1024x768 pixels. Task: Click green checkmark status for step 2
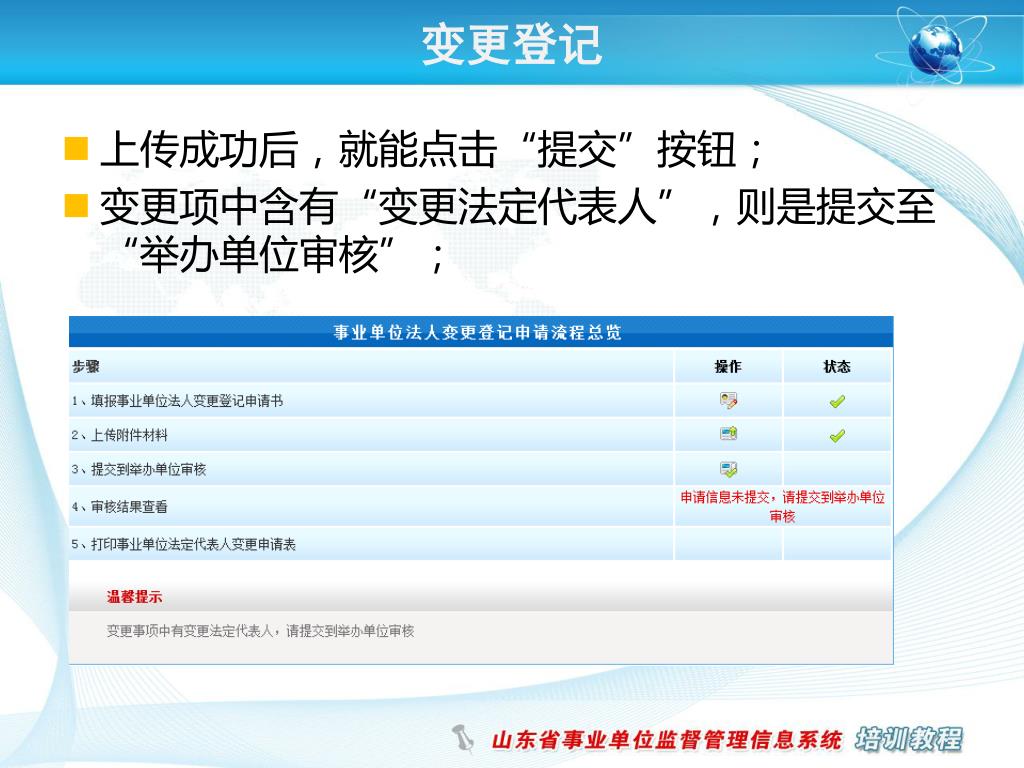click(x=837, y=436)
